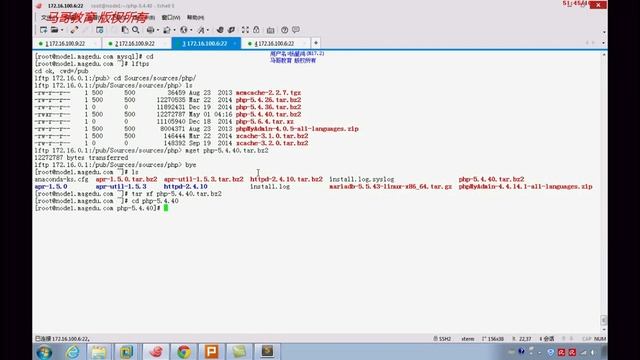Open the tab list dropdown at tab bar right
The image size is (640, 360).
point(603,43)
